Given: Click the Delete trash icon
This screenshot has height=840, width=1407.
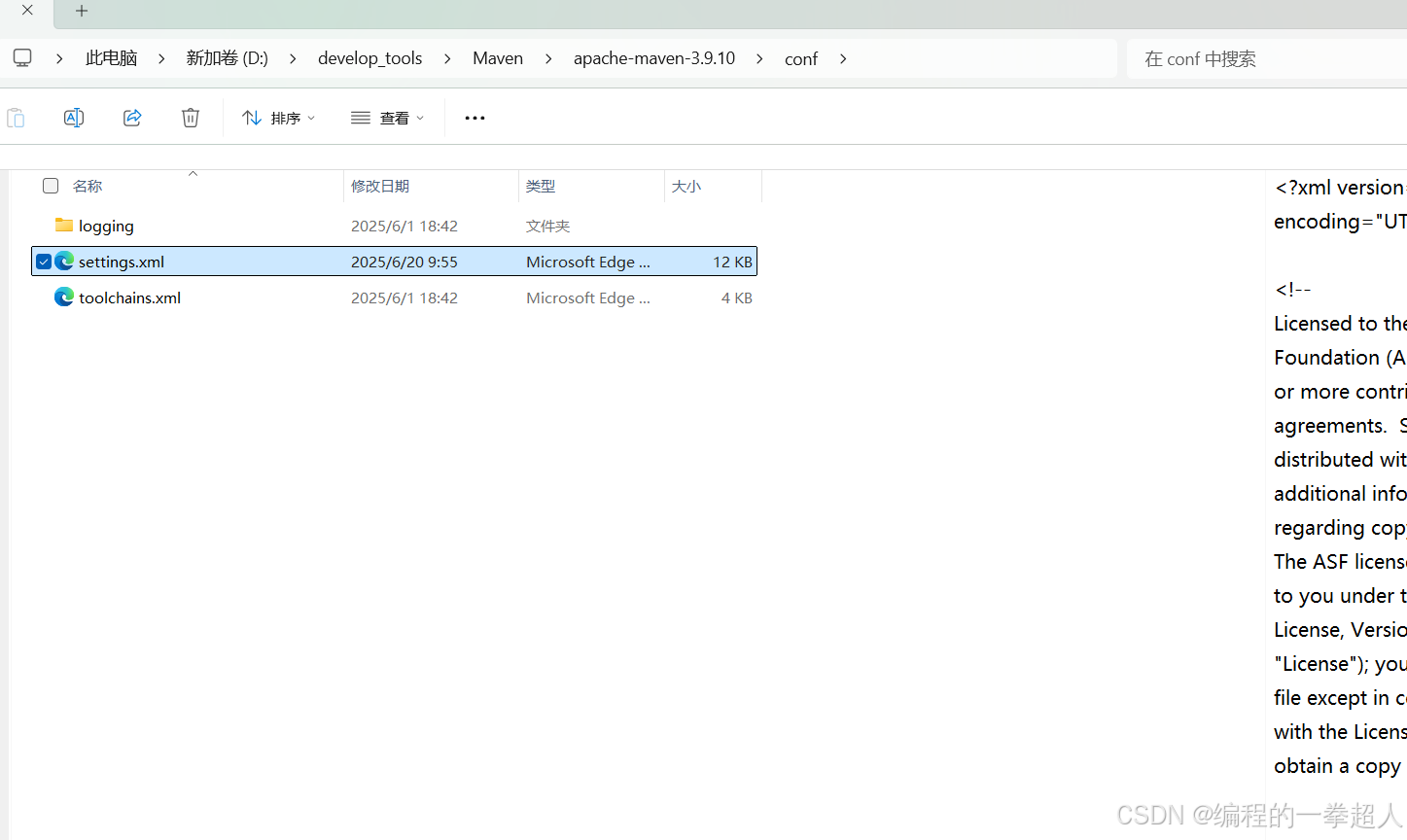Looking at the screenshot, I should tap(191, 118).
